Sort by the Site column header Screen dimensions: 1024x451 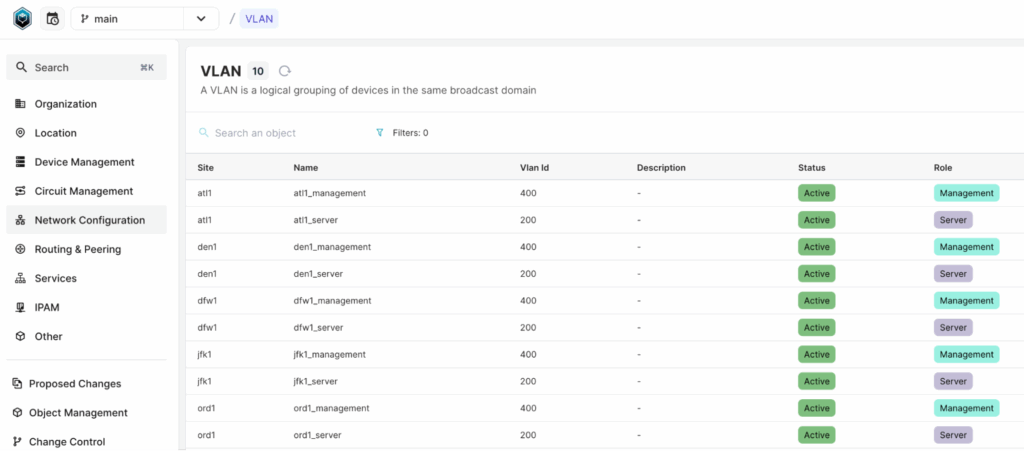pos(206,168)
